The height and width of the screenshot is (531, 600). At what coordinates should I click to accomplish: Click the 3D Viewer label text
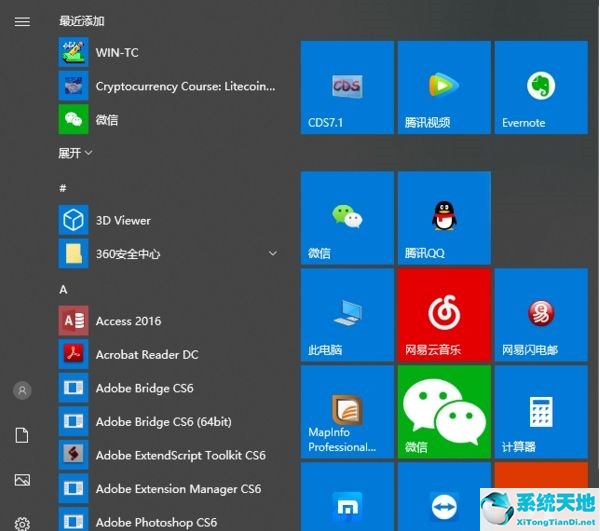coord(123,220)
